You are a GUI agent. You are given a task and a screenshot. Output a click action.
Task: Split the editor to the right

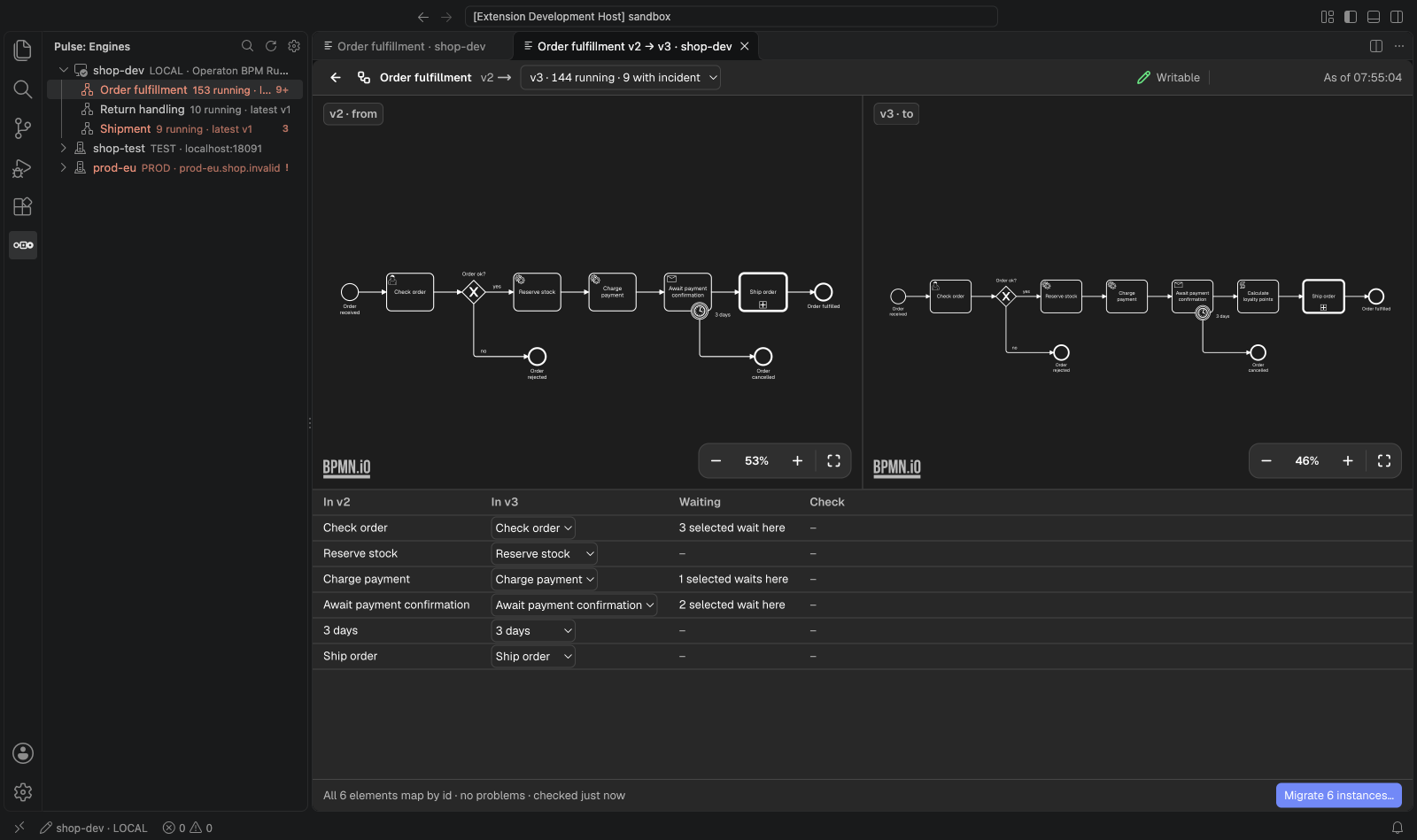[1376, 46]
